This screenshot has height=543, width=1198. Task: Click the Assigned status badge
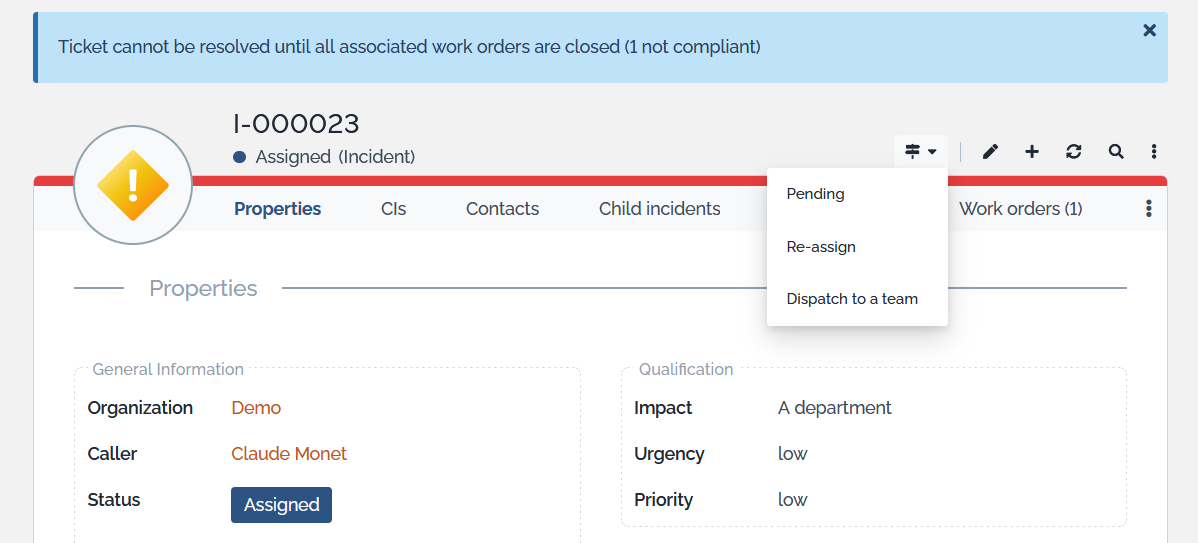coord(281,505)
